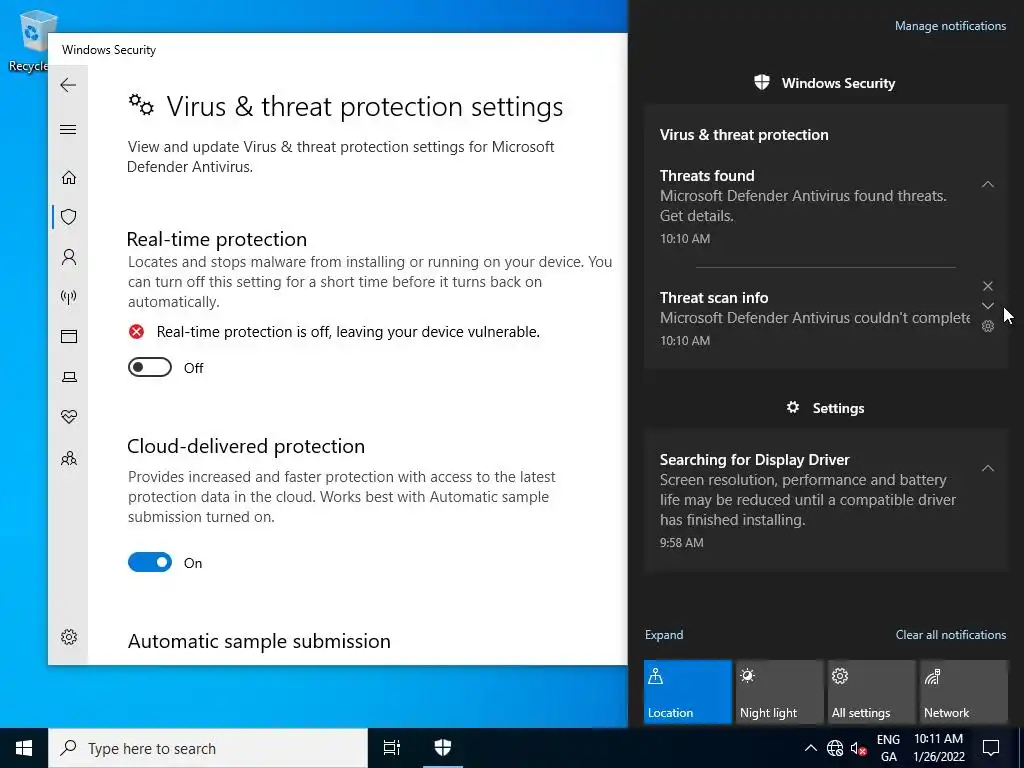Click Windows Security shield in taskbar
Screen dimensions: 1024x768
tap(443, 748)
